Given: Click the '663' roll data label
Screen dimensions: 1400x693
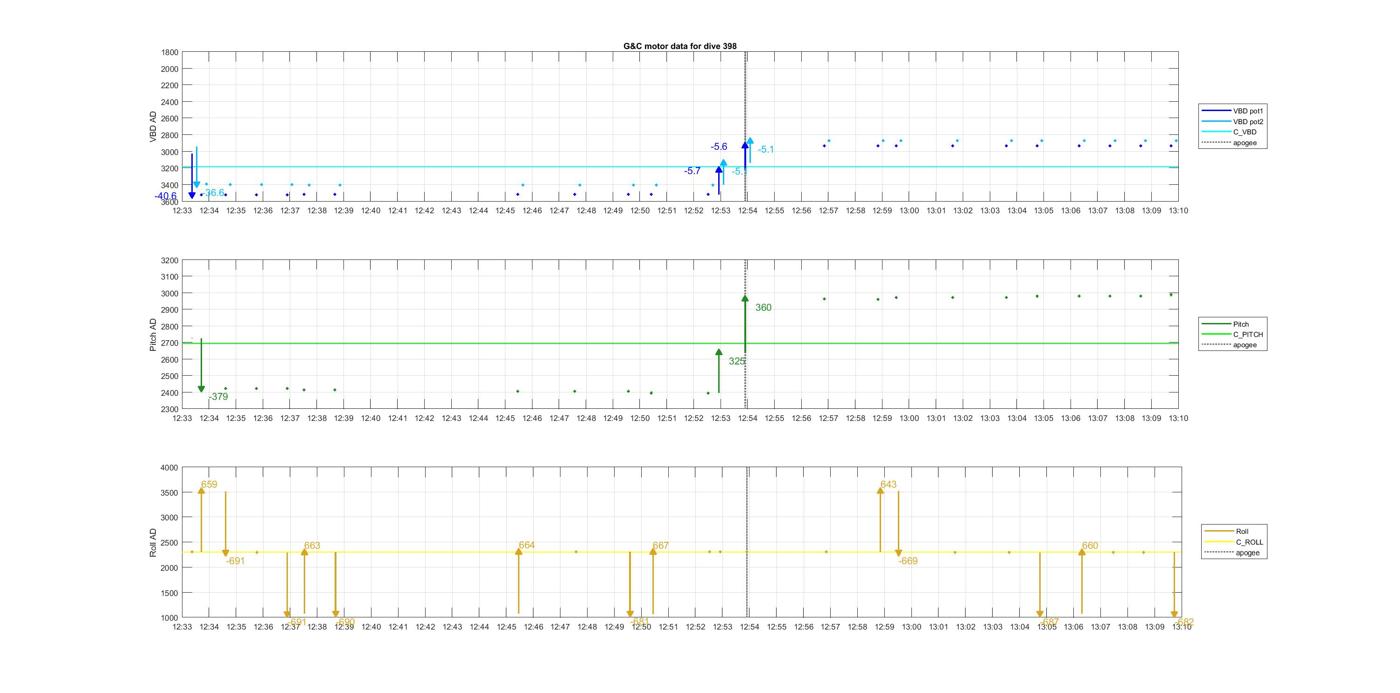Looking at the screenshot, I should pyautogui.click(x=312, y=546).
